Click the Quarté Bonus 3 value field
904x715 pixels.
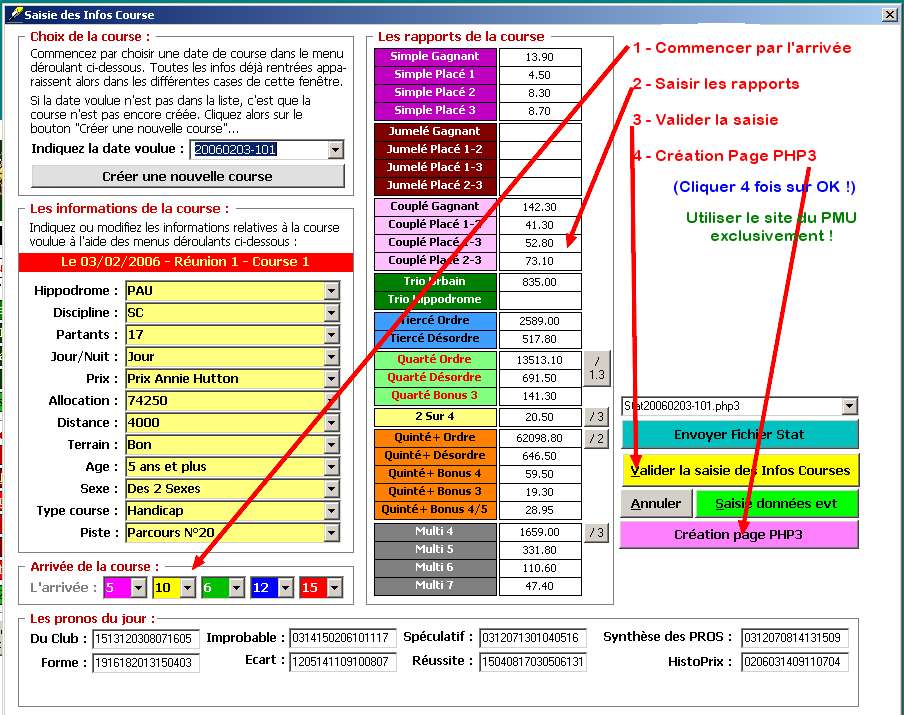540,396
